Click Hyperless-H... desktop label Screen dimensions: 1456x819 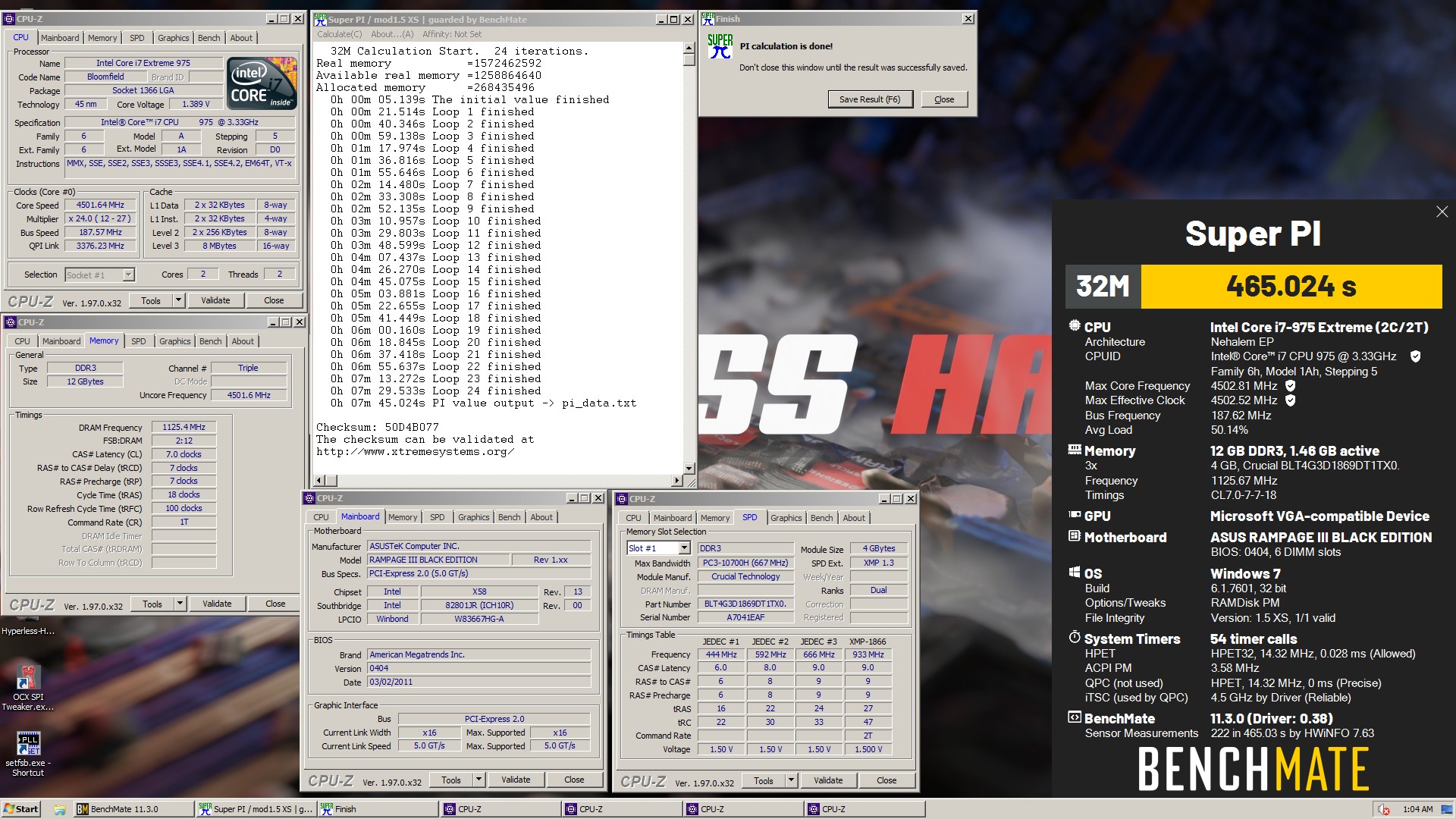click(x=28, y=631)
